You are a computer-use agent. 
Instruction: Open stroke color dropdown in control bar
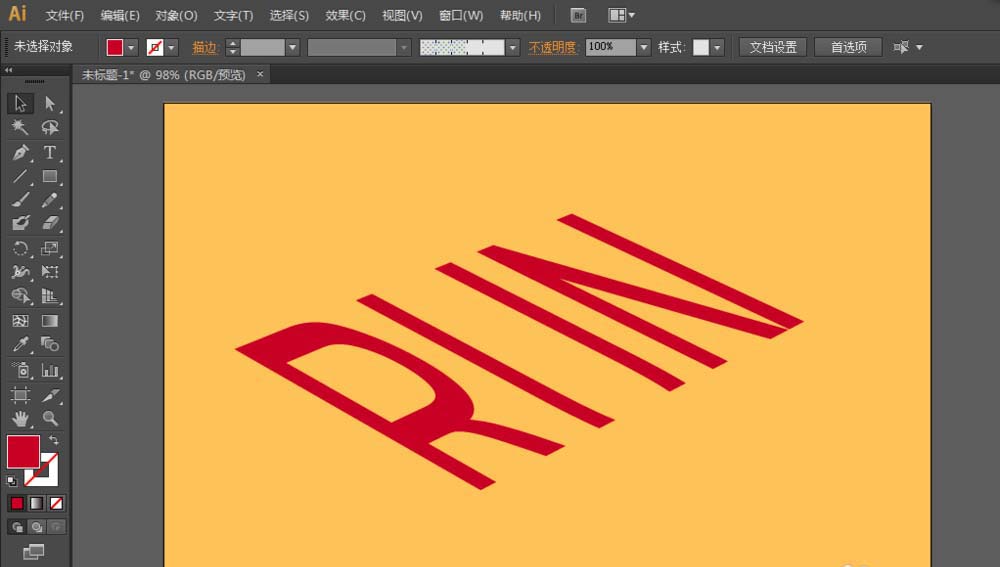pos(171,47)
